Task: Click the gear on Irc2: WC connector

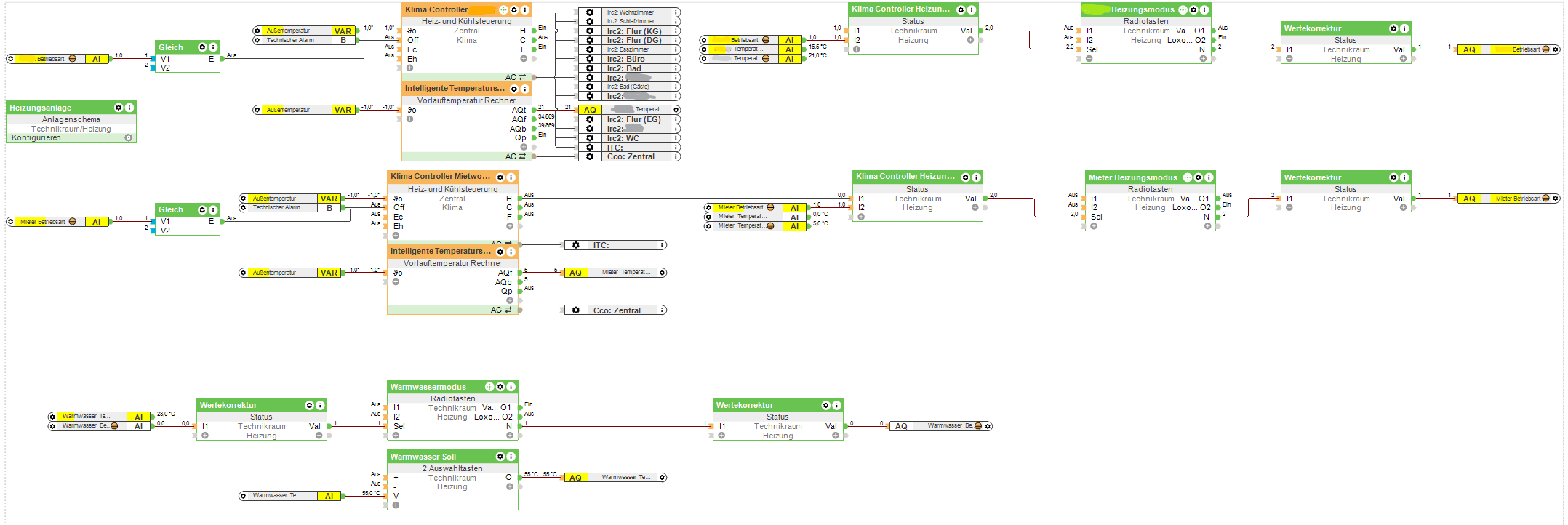Action: click(590, 138)
